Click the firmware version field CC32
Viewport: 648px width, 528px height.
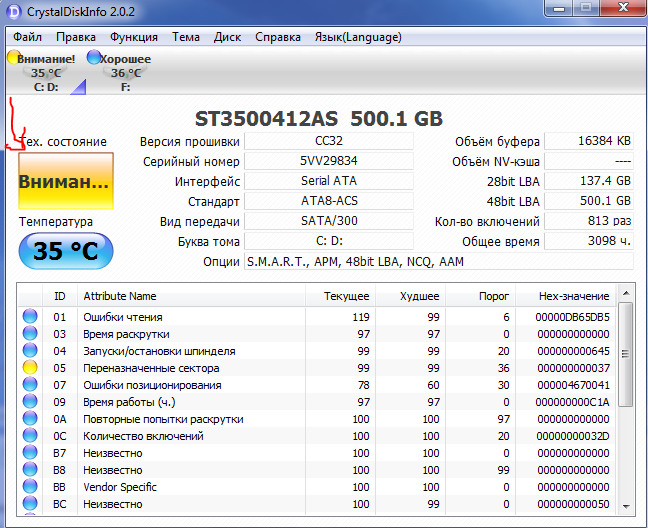329,141
